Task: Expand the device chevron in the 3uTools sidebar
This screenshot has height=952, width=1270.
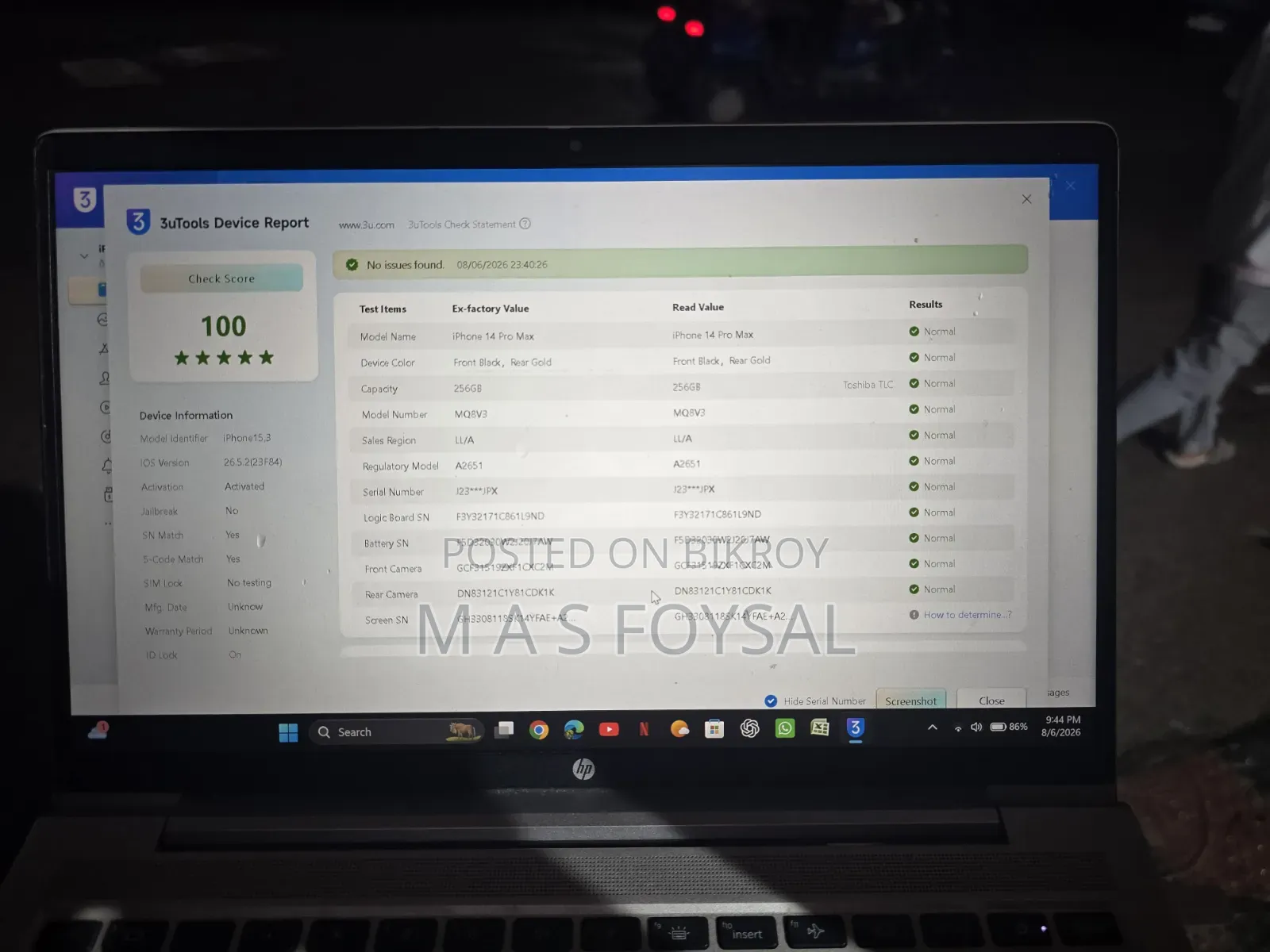Action: (84, 255)
